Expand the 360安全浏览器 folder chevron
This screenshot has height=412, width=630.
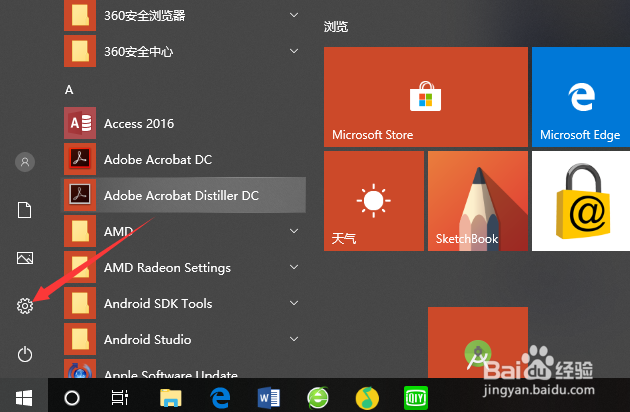[294, 15]
